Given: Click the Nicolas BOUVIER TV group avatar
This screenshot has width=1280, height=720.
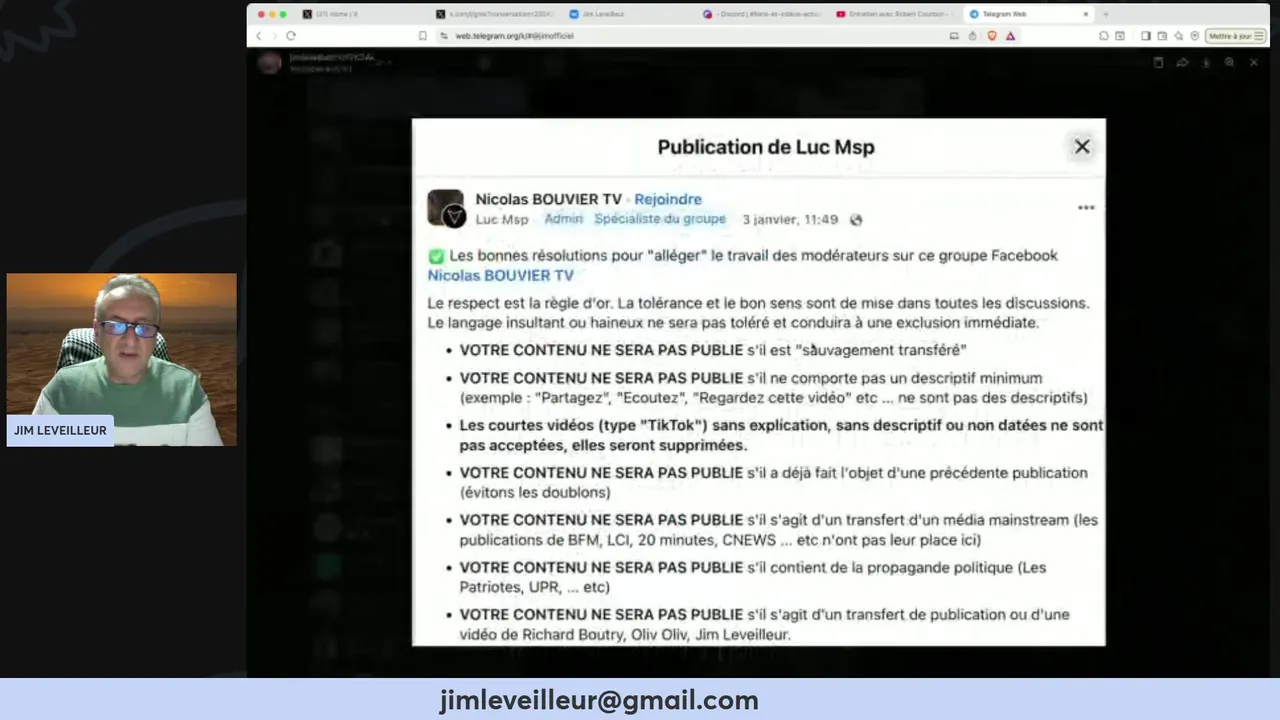Looking at the screenshot, I should pos(446,208).
